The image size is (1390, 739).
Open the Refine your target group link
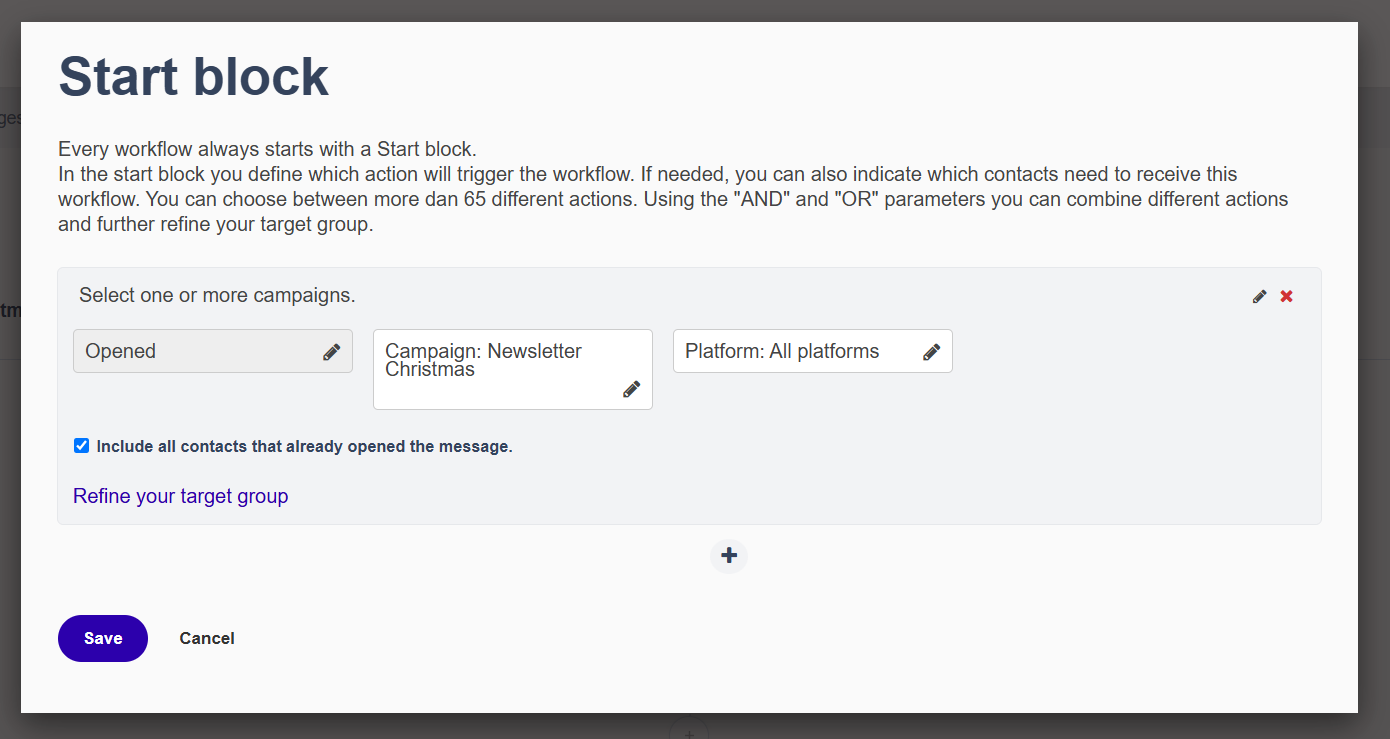(x=181, y=496)
